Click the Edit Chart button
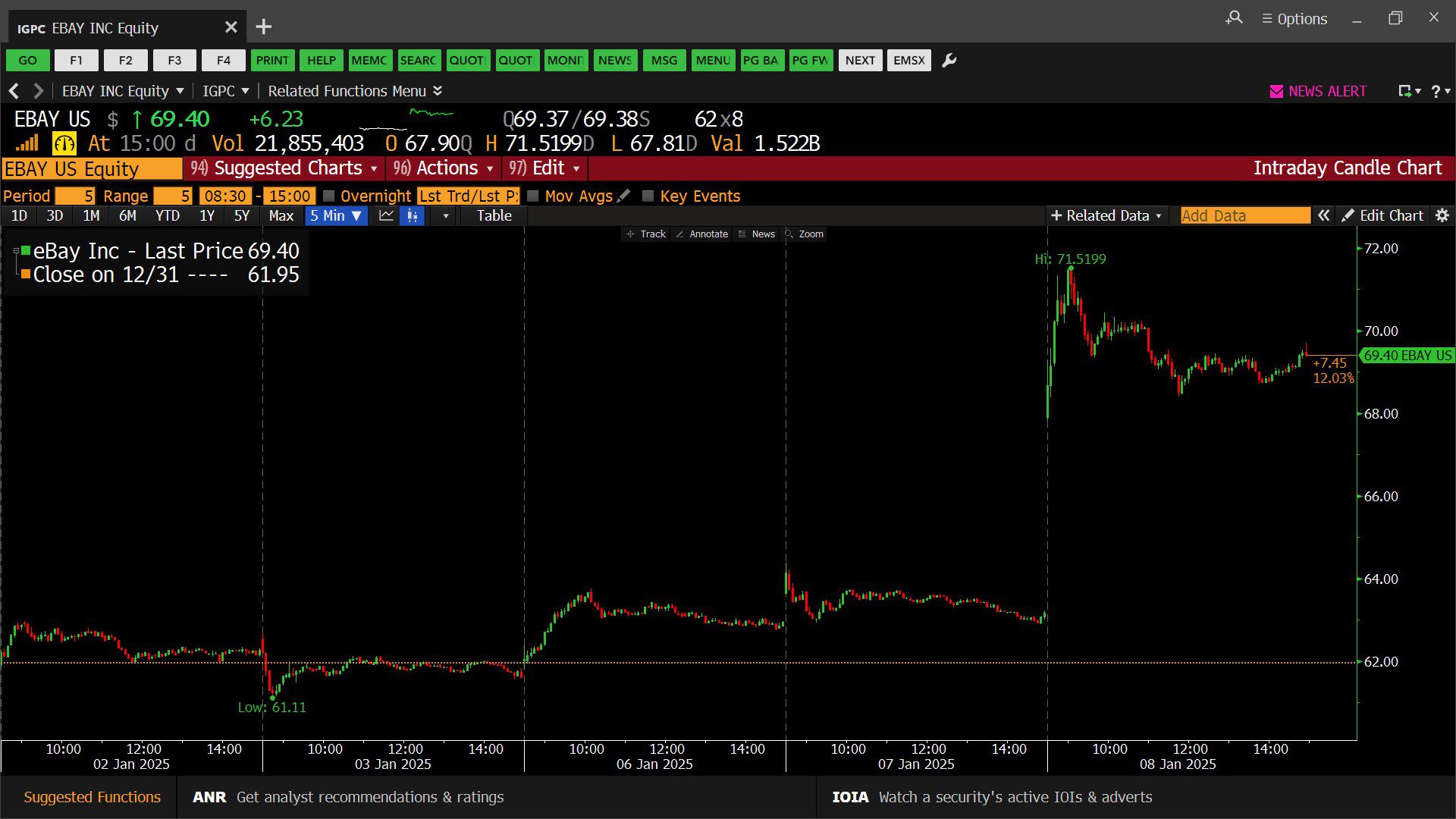 [x=1382, y=216]
